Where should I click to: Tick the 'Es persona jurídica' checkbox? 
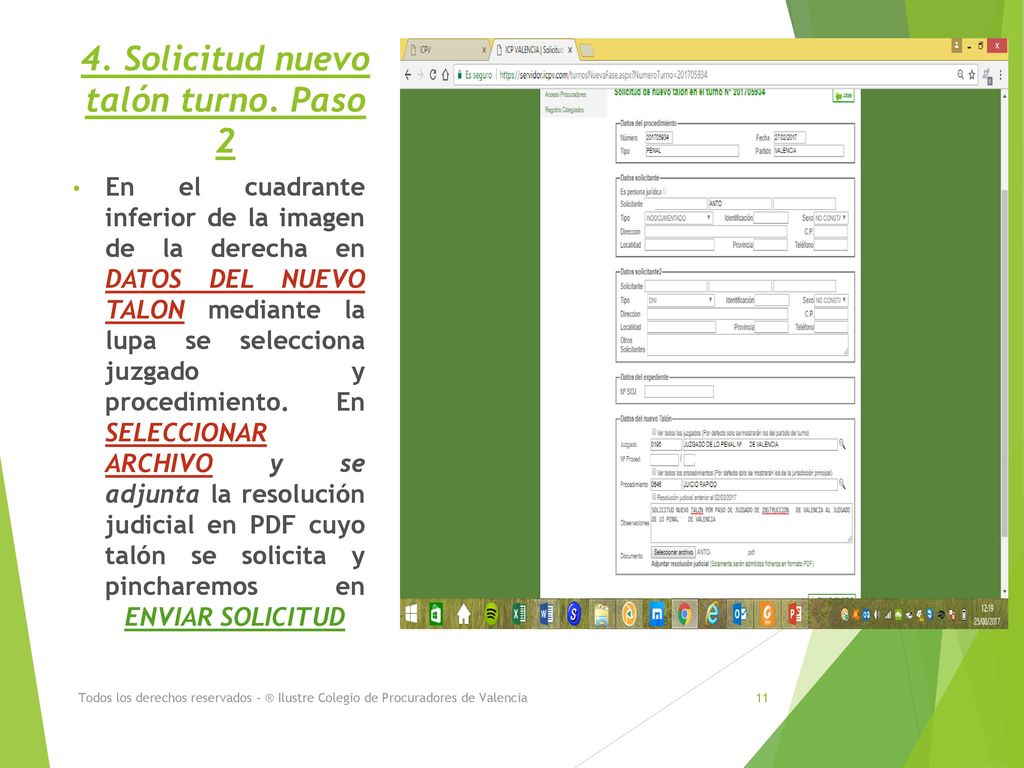coord(665,191)
